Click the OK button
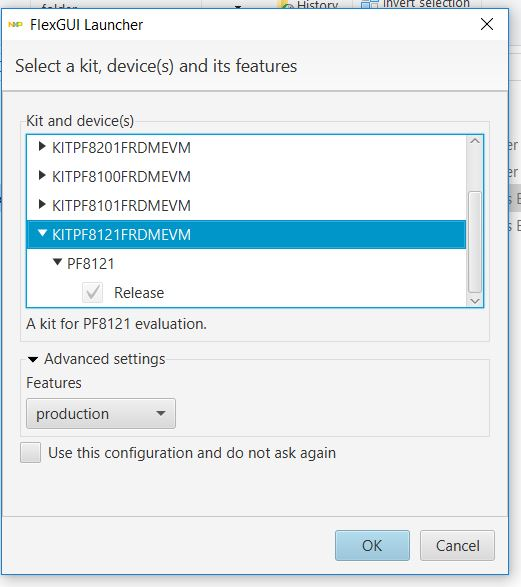The height and width of the screenshot is (587, 521). tap(372, 545)
